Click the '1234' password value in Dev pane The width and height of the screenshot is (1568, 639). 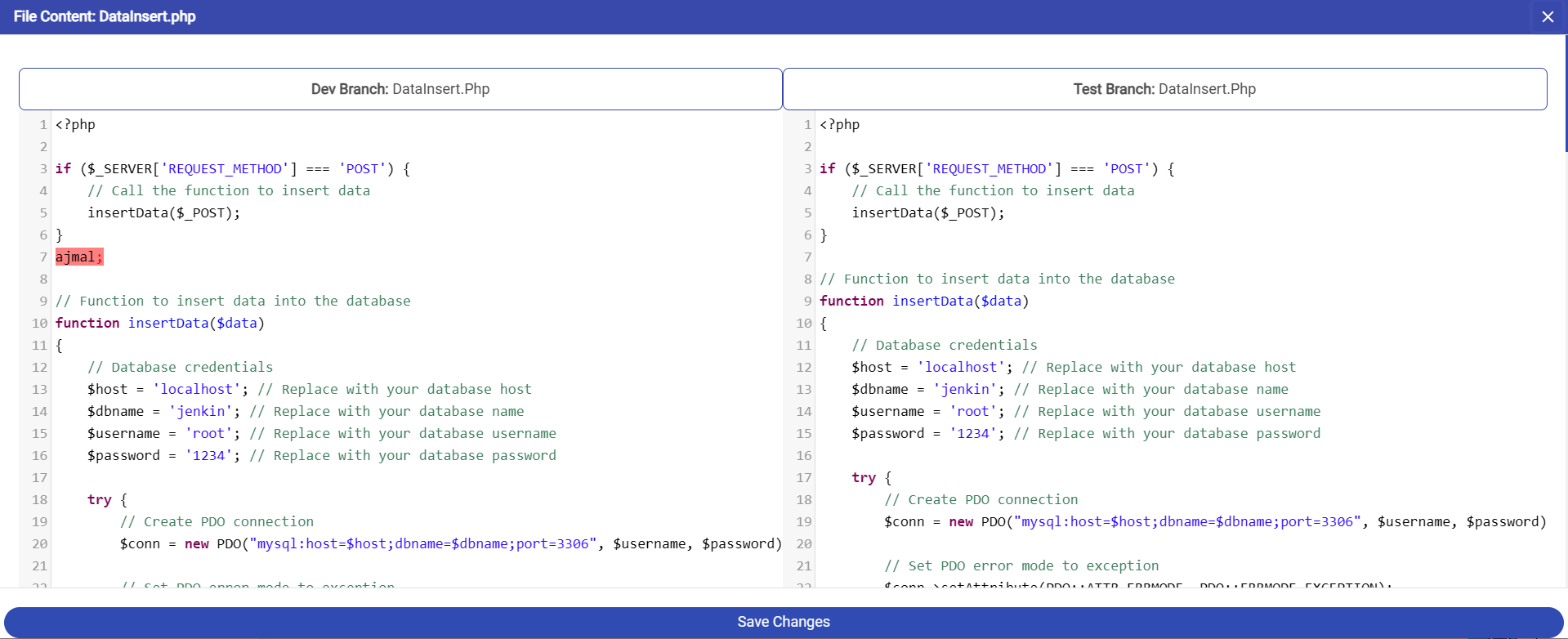(208, 456)
